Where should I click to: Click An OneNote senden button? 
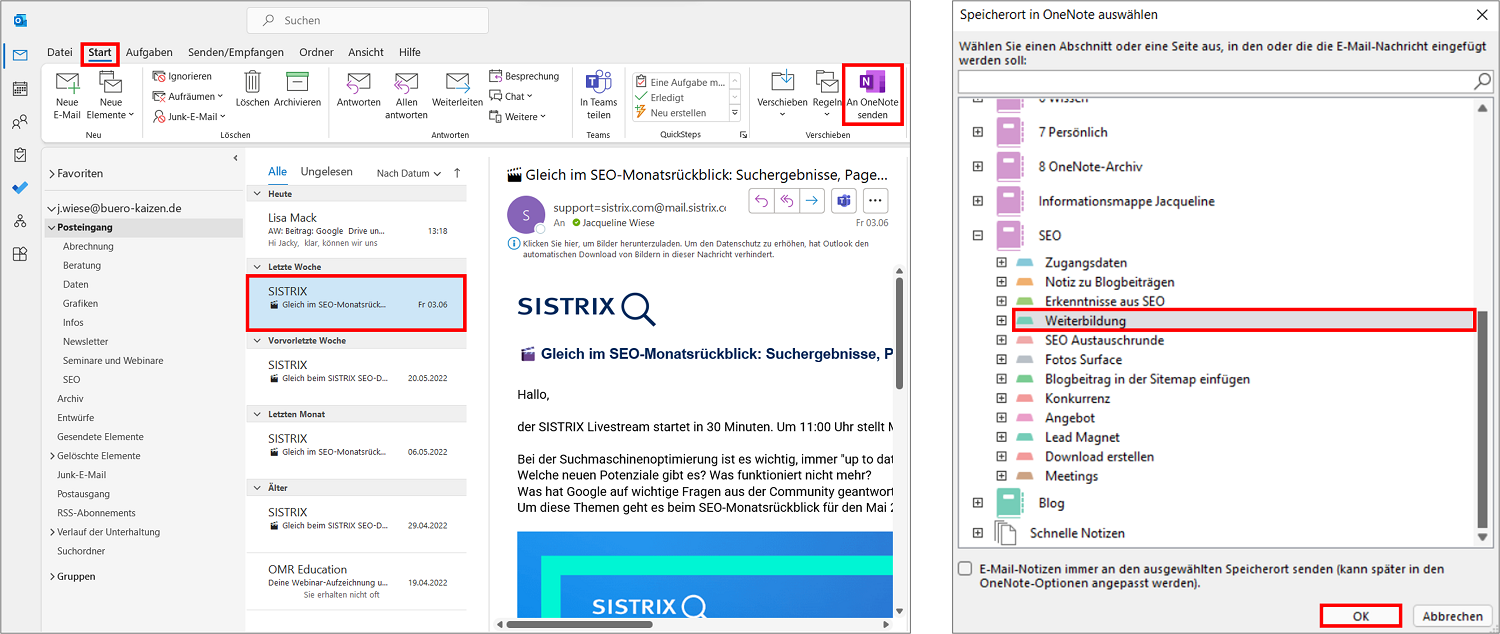pos(873,95)
